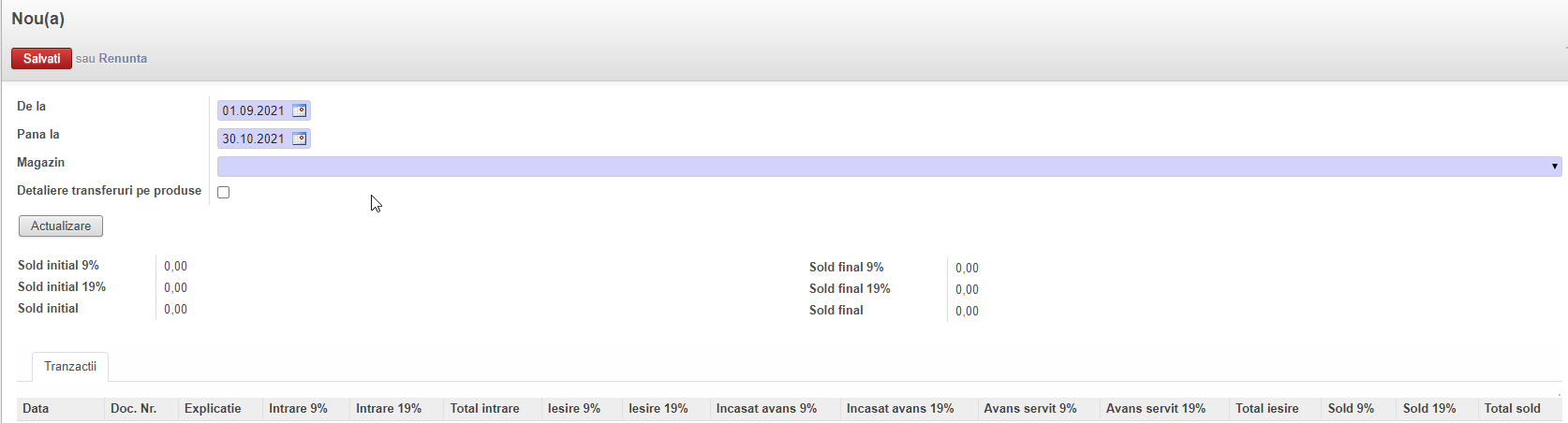Image resolution: width=1568 pixels, height=423 pixels.
Task: Sort by Incasat avans 9% column
Action: [766, 409]
